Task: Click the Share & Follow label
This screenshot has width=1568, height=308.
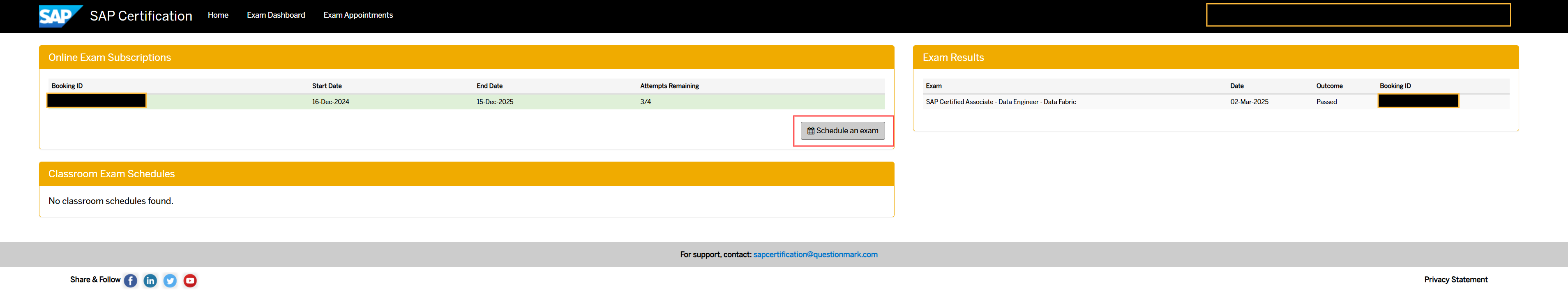Action: [95, 279]
